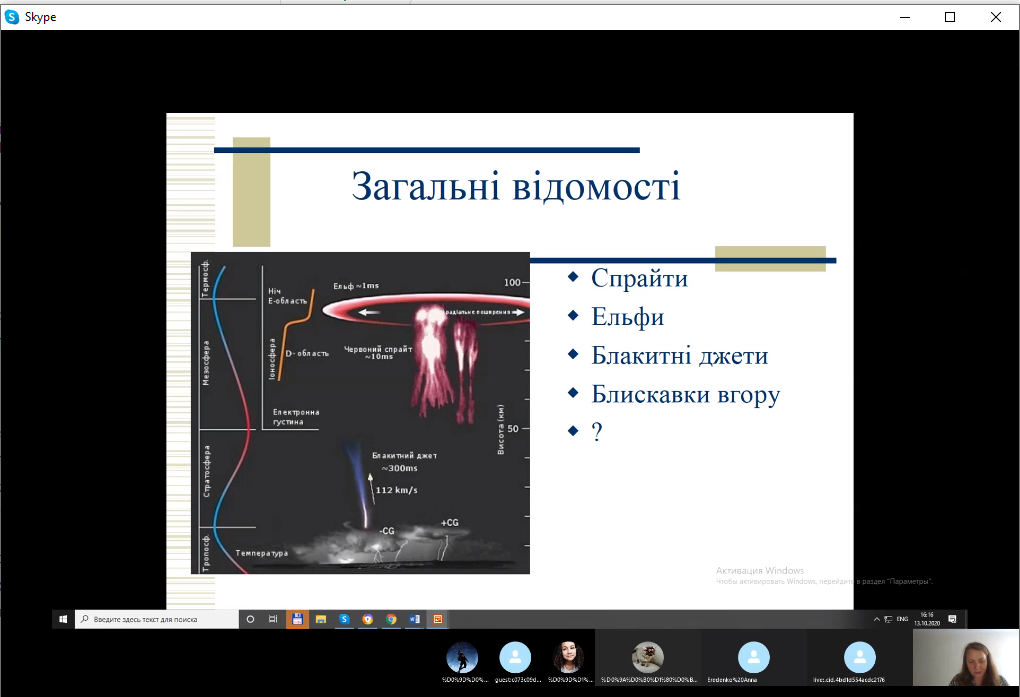
Task: Select the participant with the curly-haired woman avatar
Action: [x=568, y=658]
